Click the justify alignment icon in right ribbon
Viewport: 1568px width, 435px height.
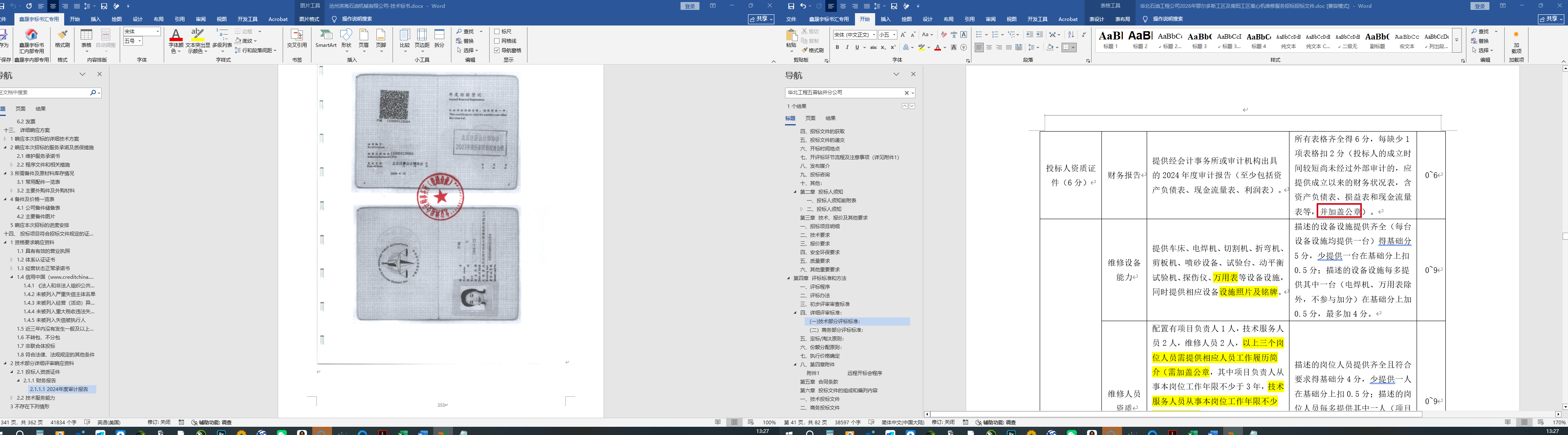coord(1008,47)
